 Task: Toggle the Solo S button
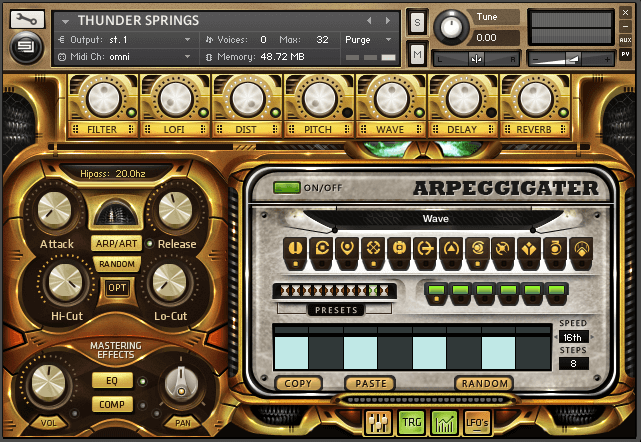tap(417, 22)
